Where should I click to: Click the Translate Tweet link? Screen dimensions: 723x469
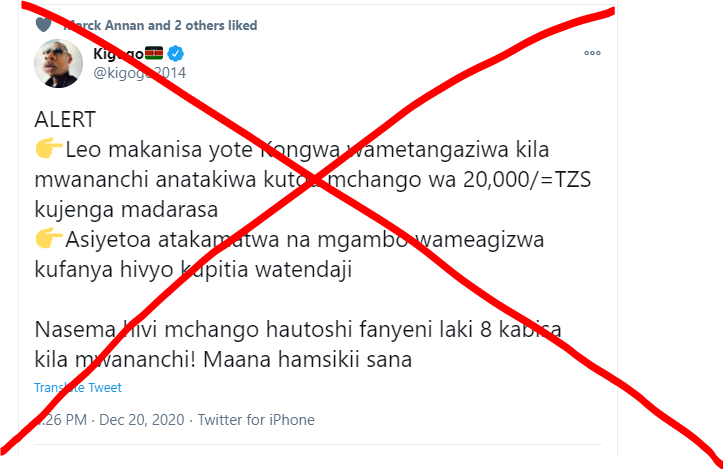click(x=78, y=387)
